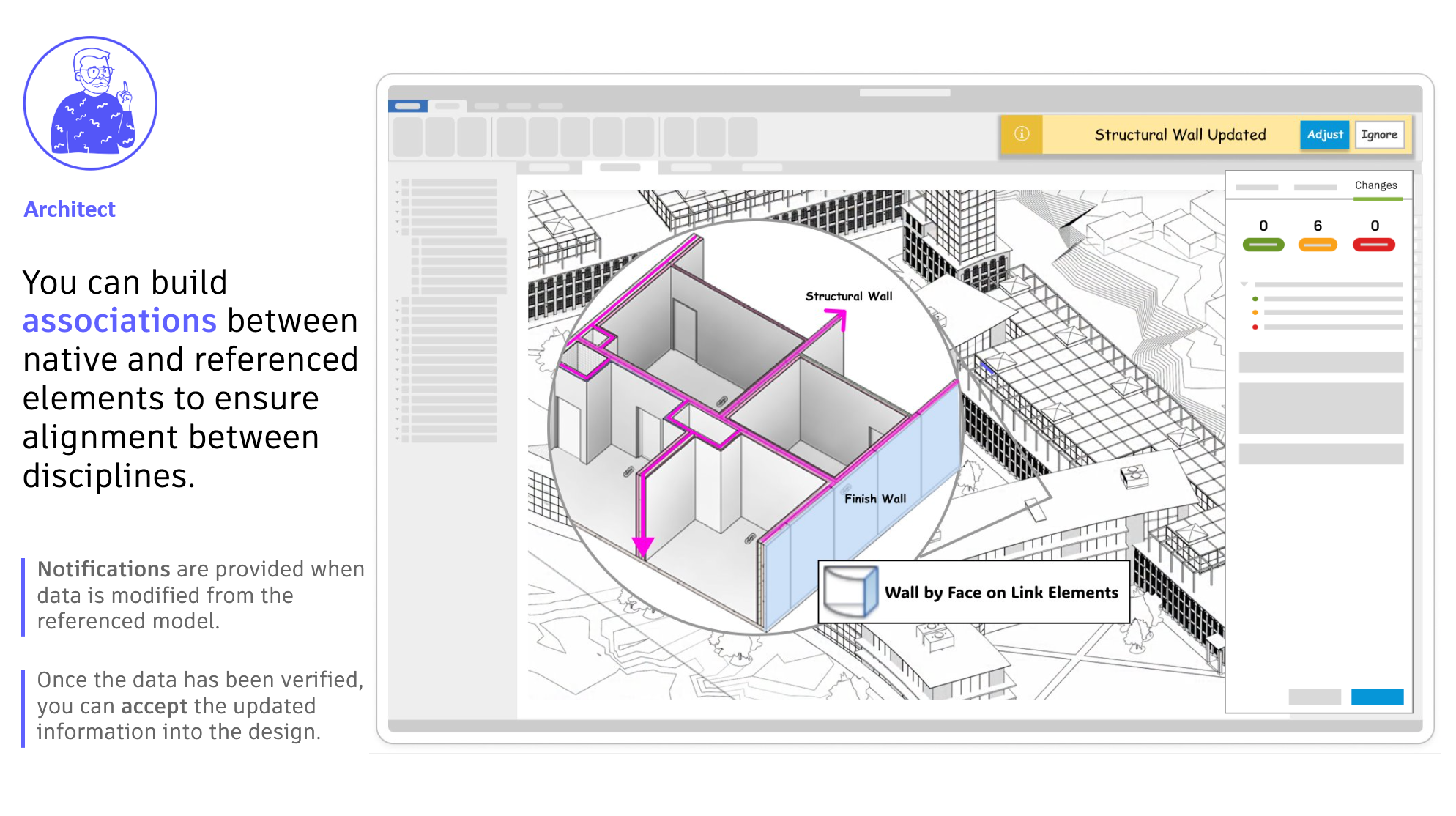Select the orange status indicator showing 6
Viewport: 1456px width, 816px height.
pos(1318,245)
